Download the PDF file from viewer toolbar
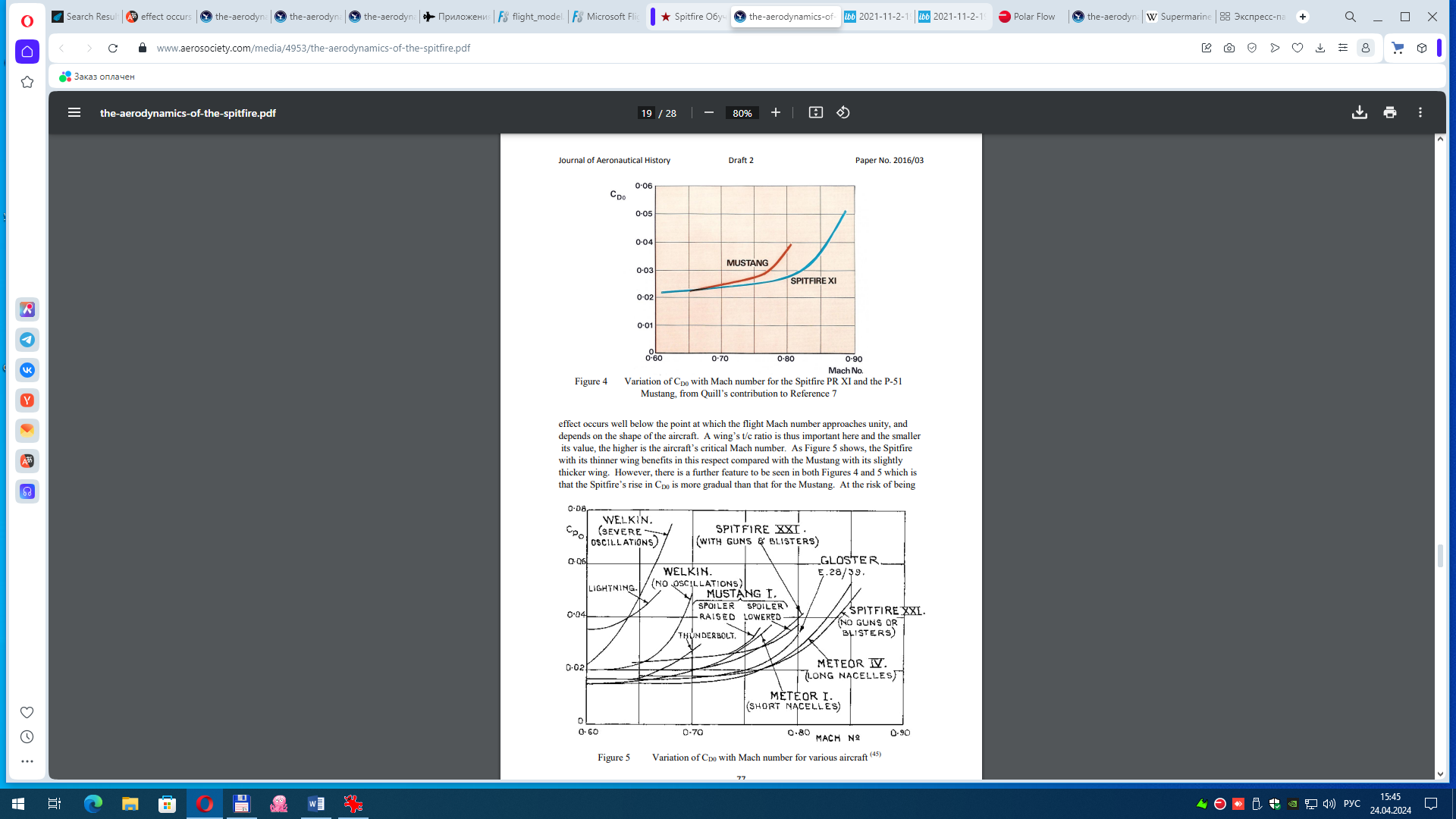The height and width of the screenshot is (819, 1456). coord(1360,112)
